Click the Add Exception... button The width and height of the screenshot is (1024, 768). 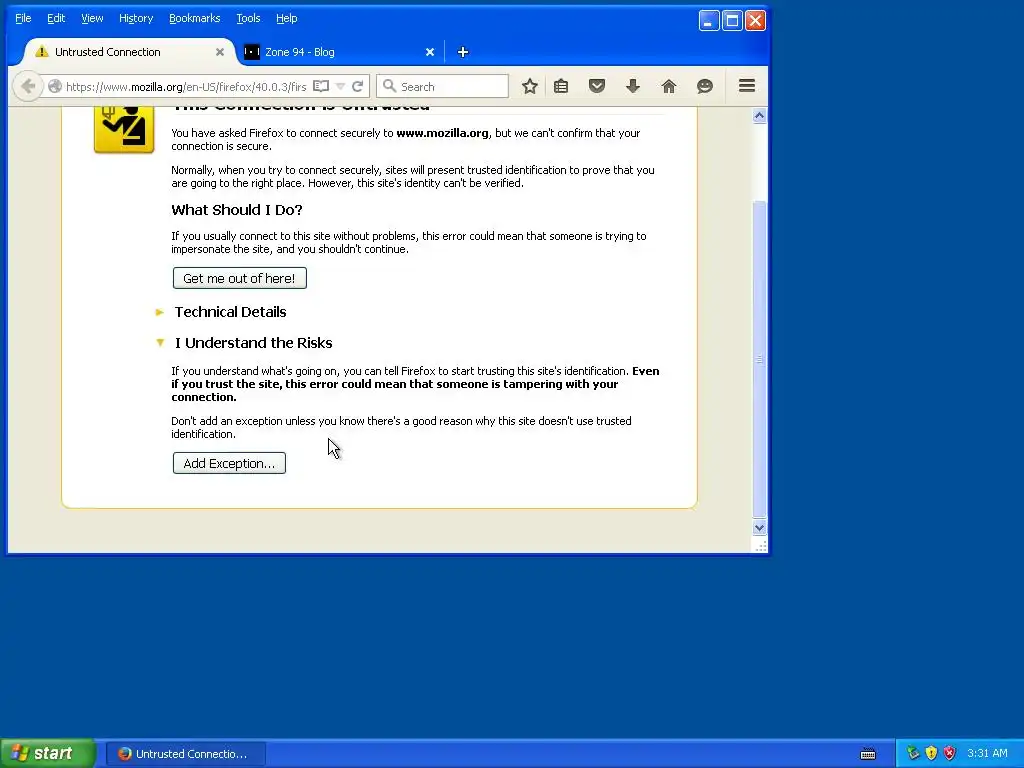[x=229, y=463]
